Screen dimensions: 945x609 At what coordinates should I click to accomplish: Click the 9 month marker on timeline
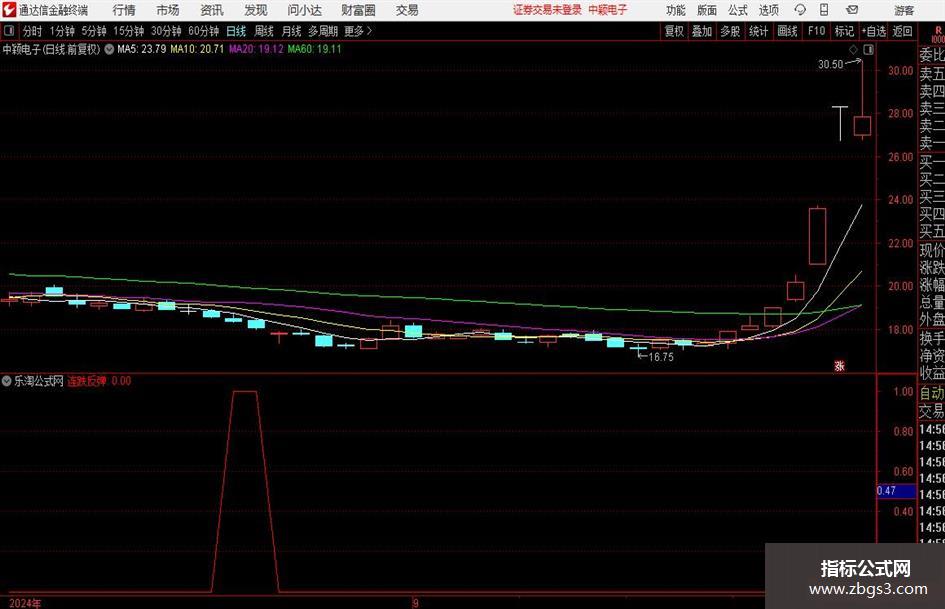click(415, 603)
